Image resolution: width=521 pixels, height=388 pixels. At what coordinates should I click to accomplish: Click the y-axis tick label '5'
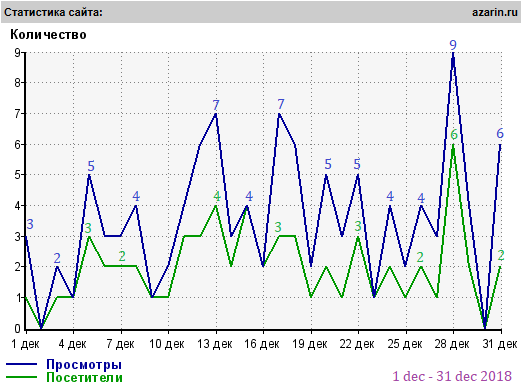[17, 175]
